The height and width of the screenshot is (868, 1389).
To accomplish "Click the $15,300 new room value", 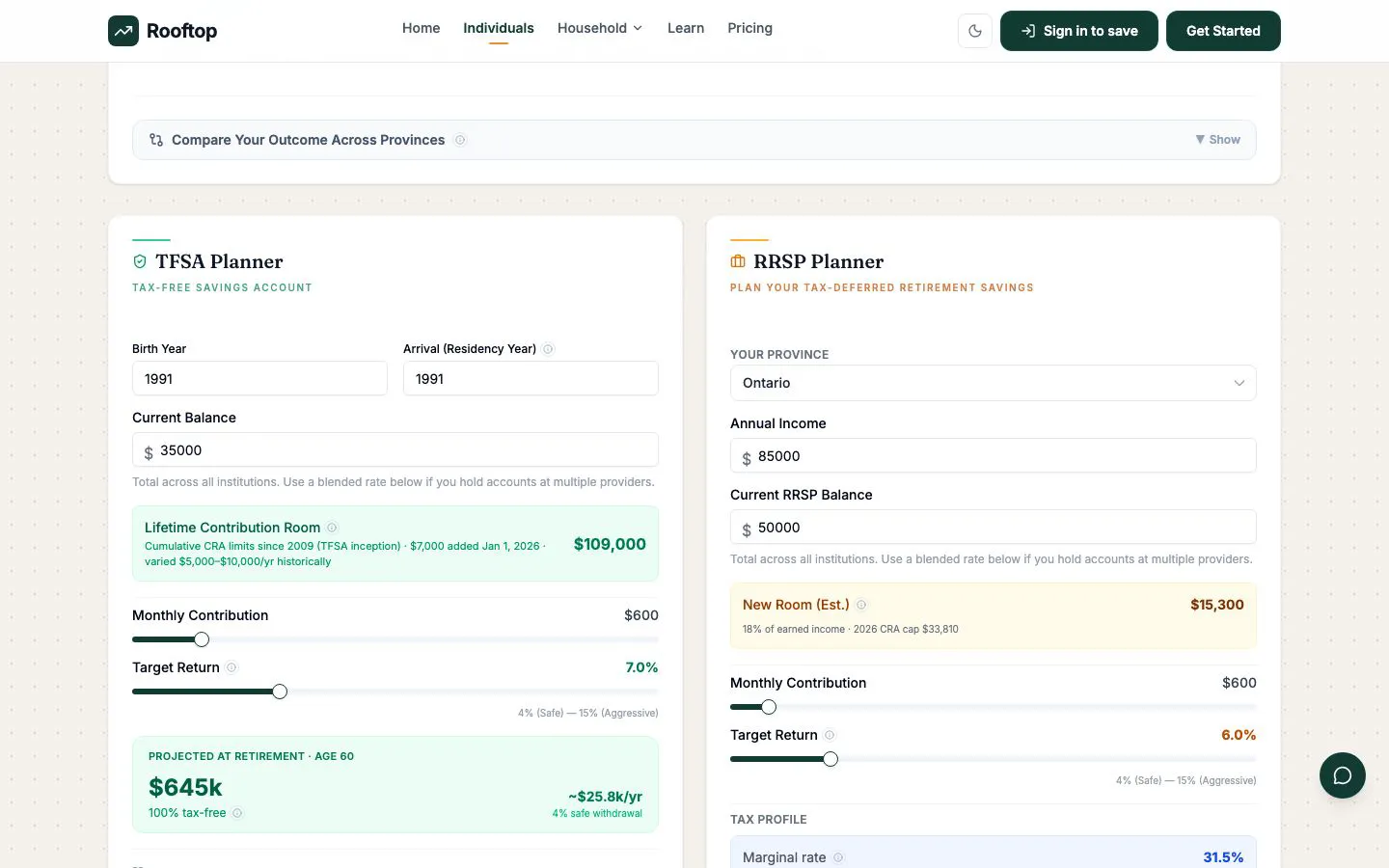I will coord(1217,605).
